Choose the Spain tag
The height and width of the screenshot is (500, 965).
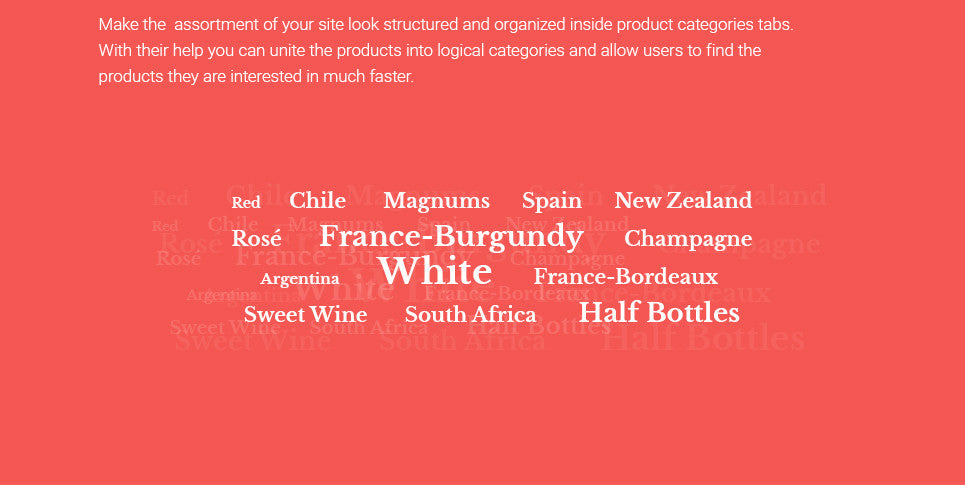coord(552,201)
